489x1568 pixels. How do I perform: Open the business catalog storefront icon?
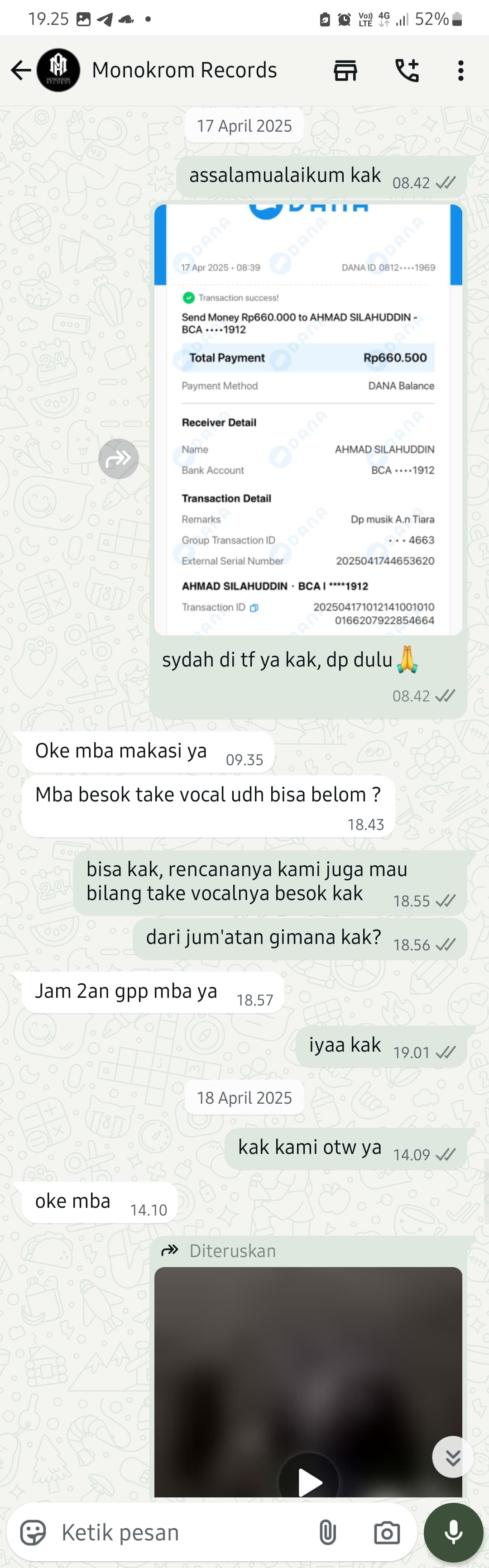coord(345,71)
